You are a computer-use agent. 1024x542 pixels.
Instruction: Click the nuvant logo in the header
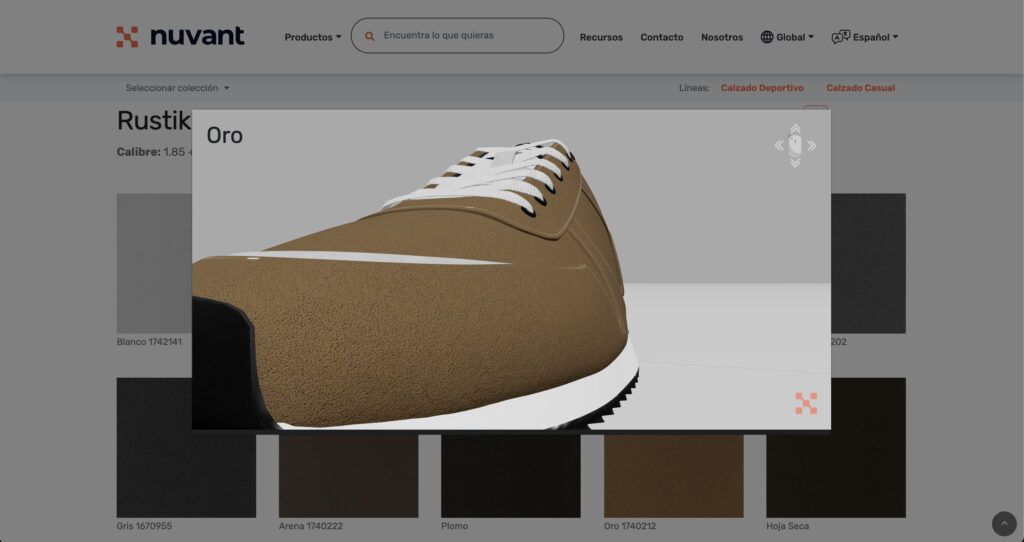180,37
